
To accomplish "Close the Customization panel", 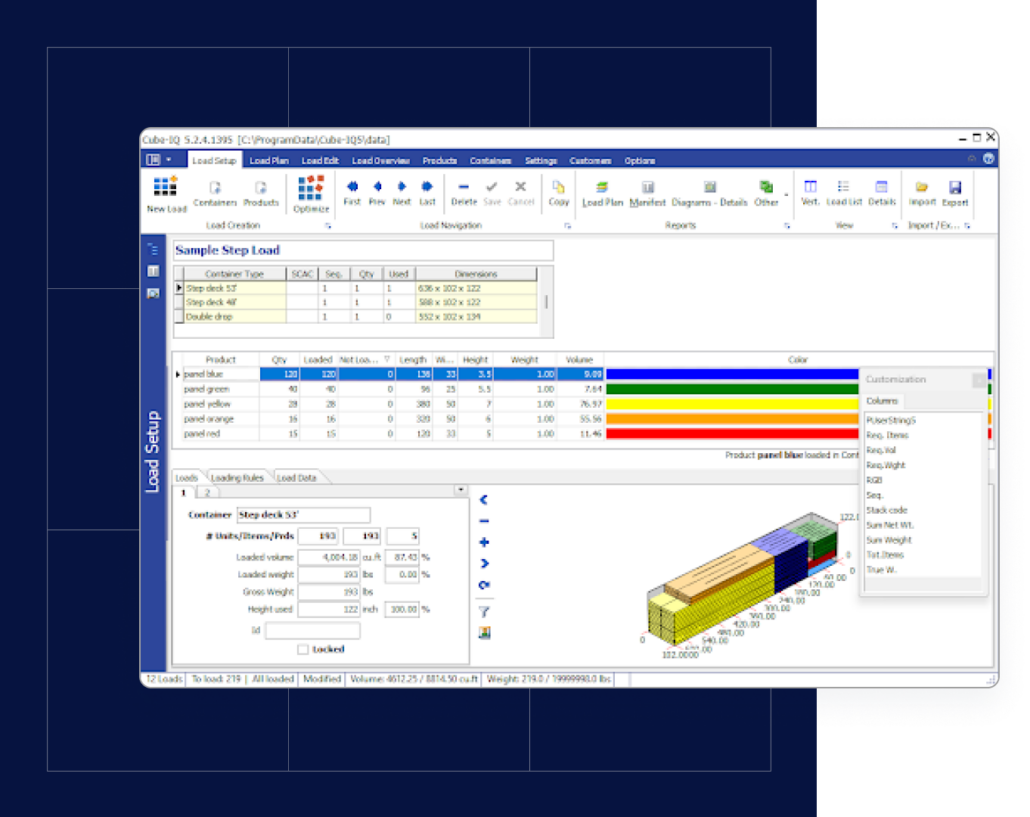I will (x=978, y=380).
